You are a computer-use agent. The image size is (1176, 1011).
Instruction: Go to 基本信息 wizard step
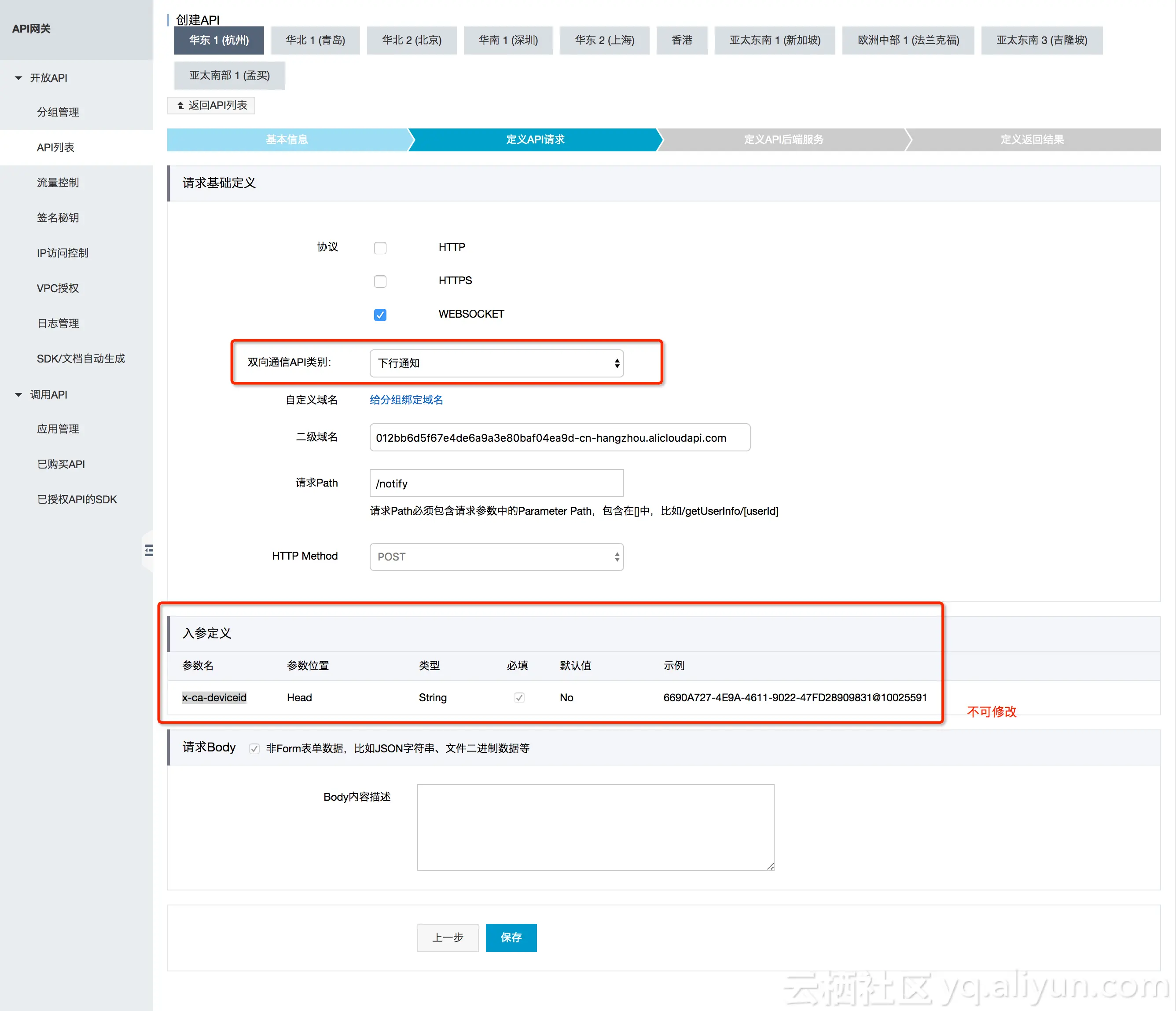287,139
